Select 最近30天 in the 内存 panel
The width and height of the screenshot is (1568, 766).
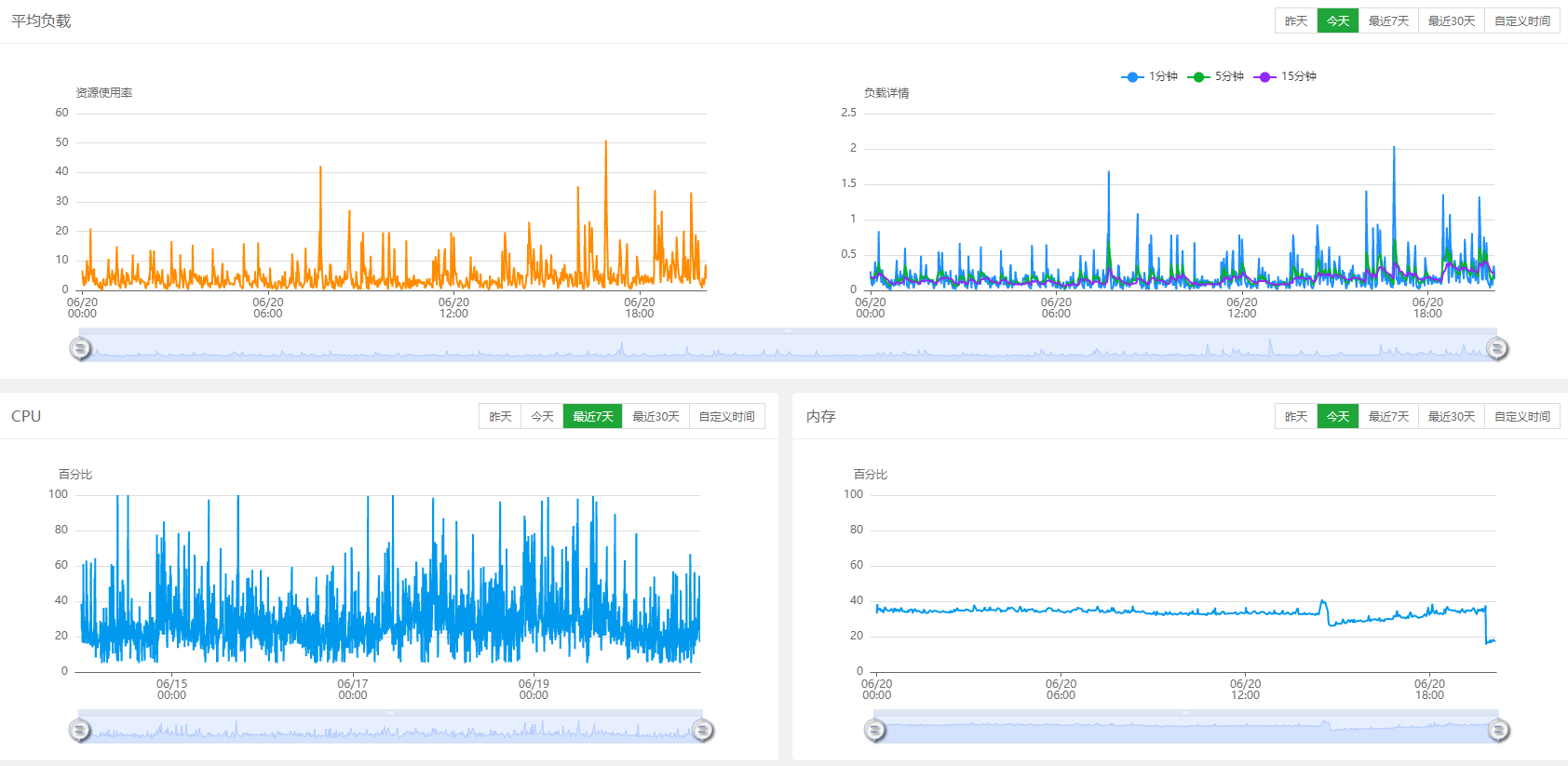click(1452, 416)
